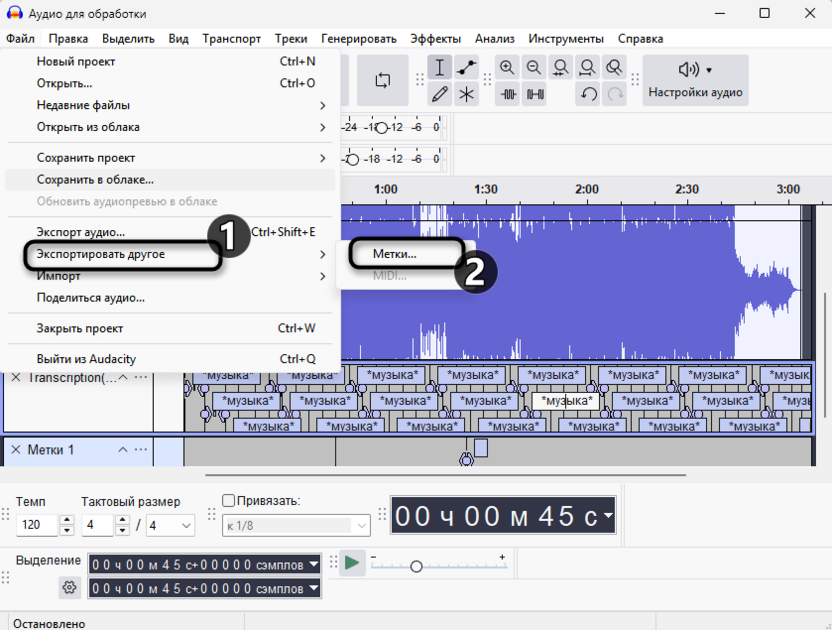Adjust the upper recording meter slider knob

[381, 128]
